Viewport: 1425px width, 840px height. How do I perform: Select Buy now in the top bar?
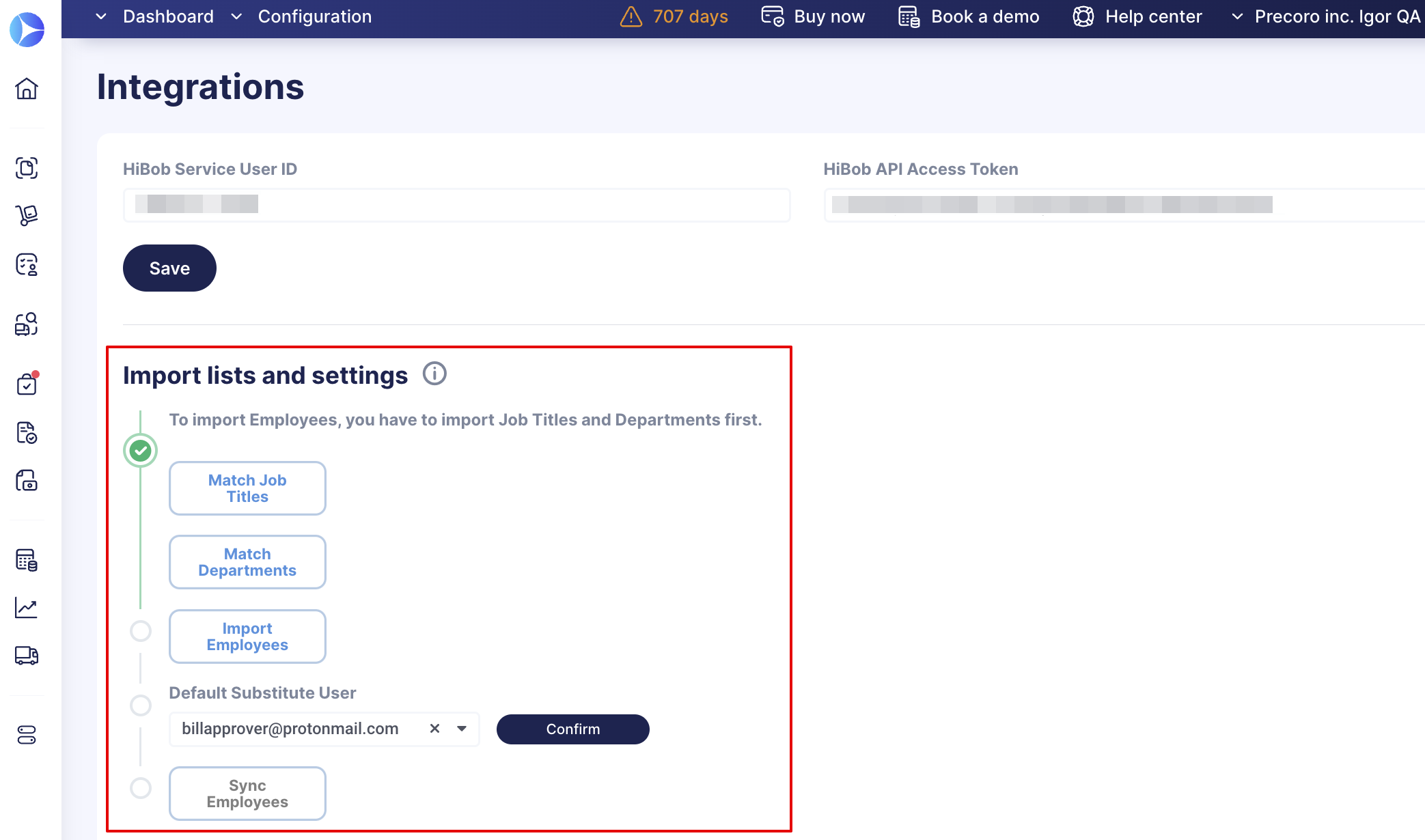click(829, 16)
